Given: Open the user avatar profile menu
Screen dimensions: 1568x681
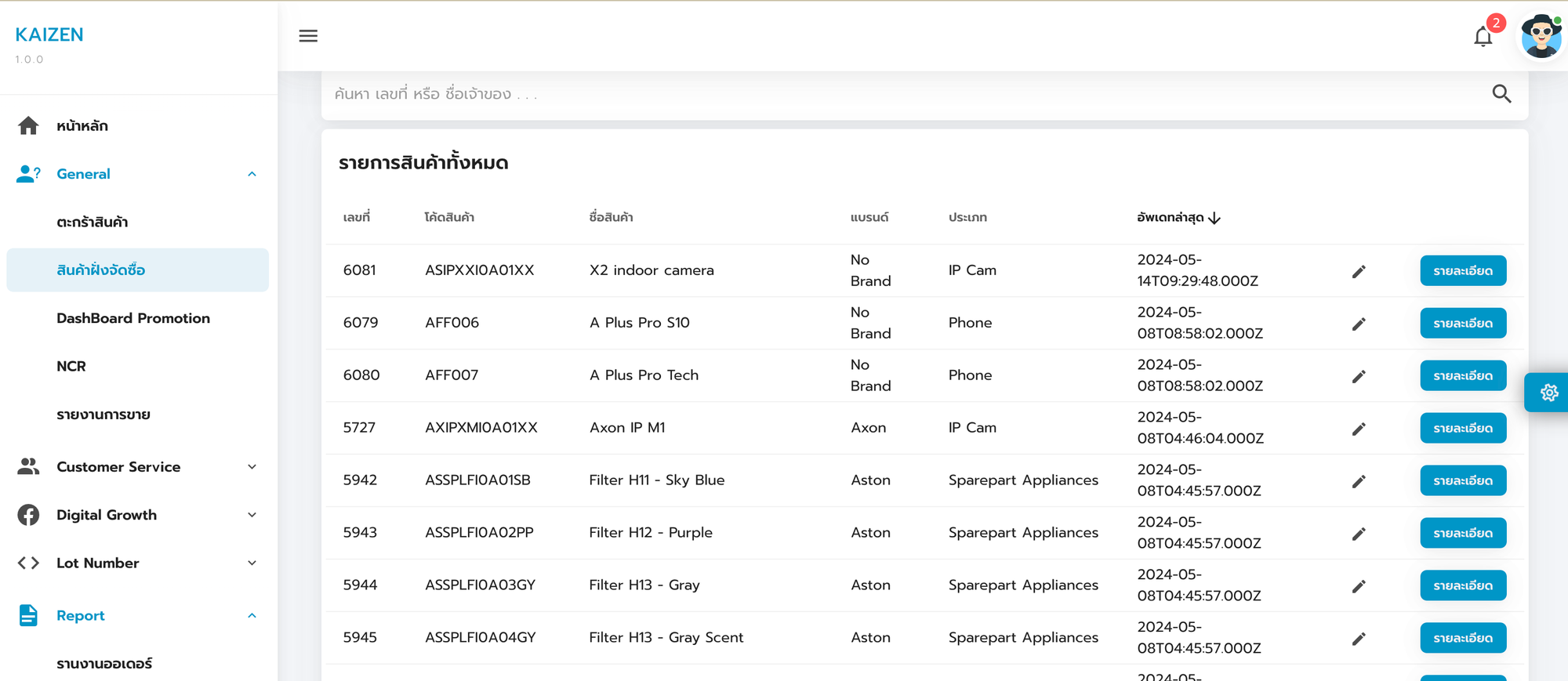Looking at the screenshot, I should click(x=1541, y=36).
